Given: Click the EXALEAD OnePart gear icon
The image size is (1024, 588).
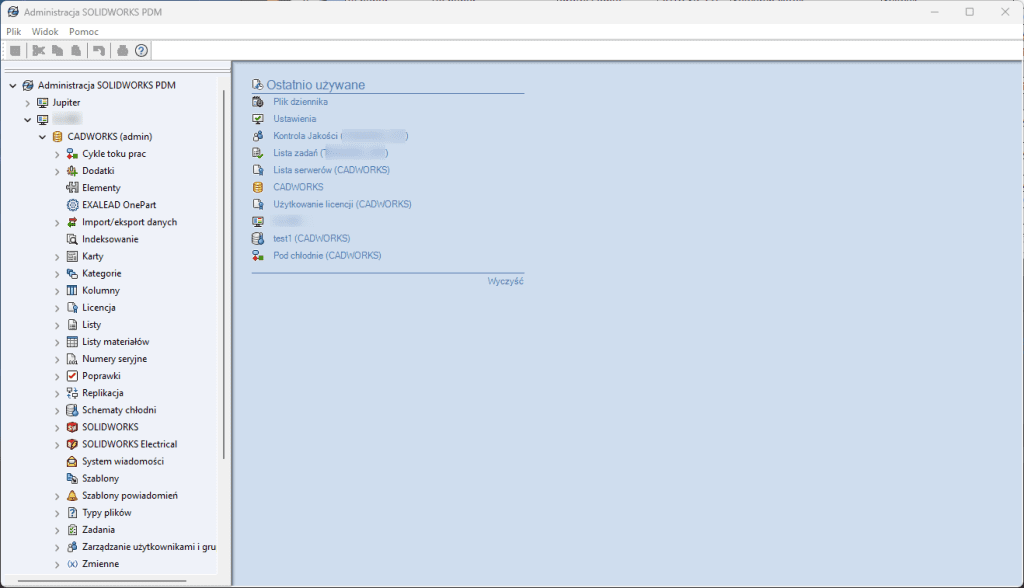Looking at the screenshot, I should (72, 204).
